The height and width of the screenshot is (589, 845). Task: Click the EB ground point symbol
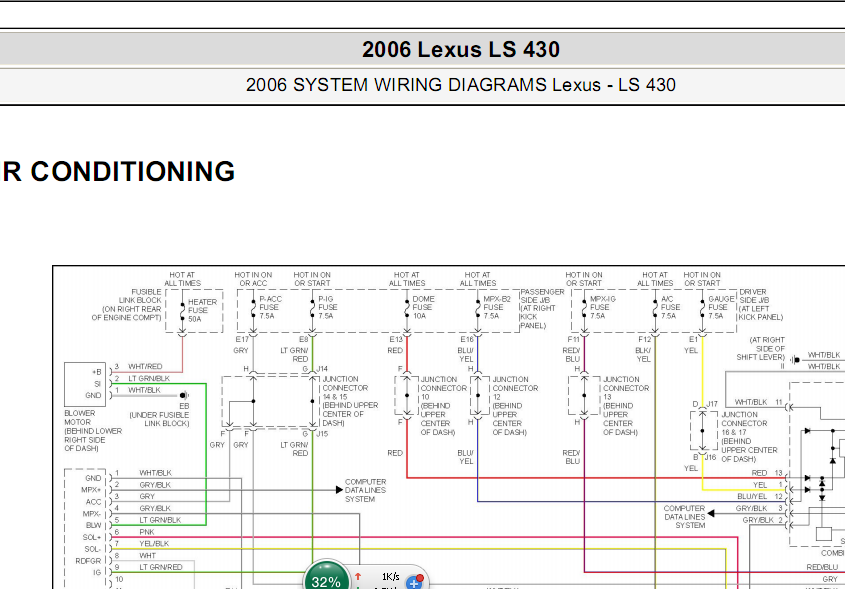(x=184, y=396)
